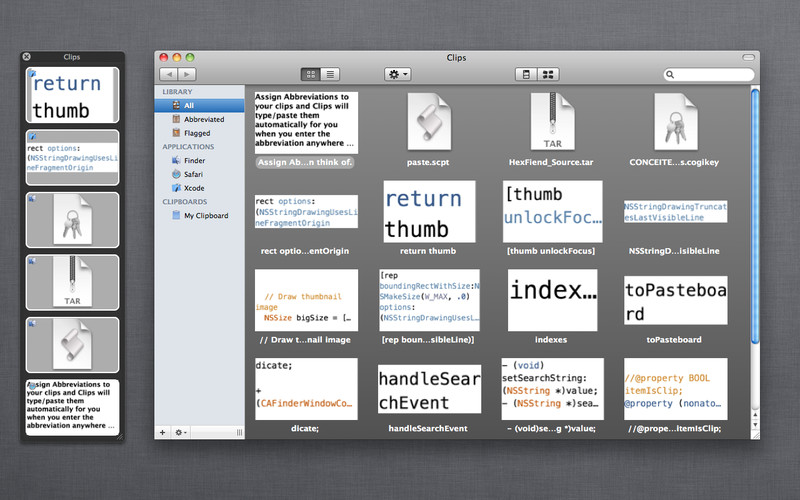Image resolution: width=800 pixels, height=500 pixels.
Task: Click the Safari compass icon in sidebar
Action: [x=176, y=174]
